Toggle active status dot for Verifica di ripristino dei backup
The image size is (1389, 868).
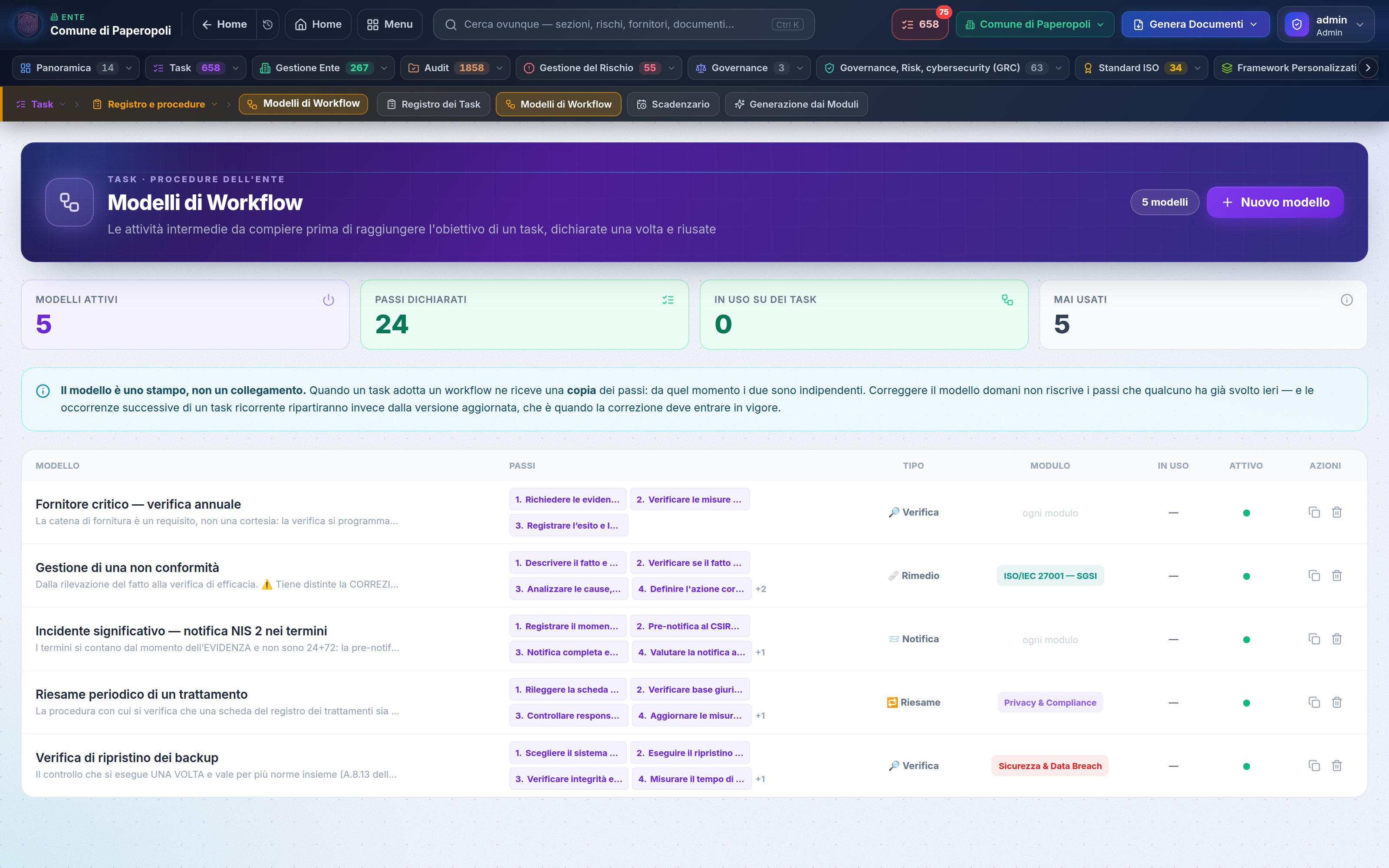1246,766
